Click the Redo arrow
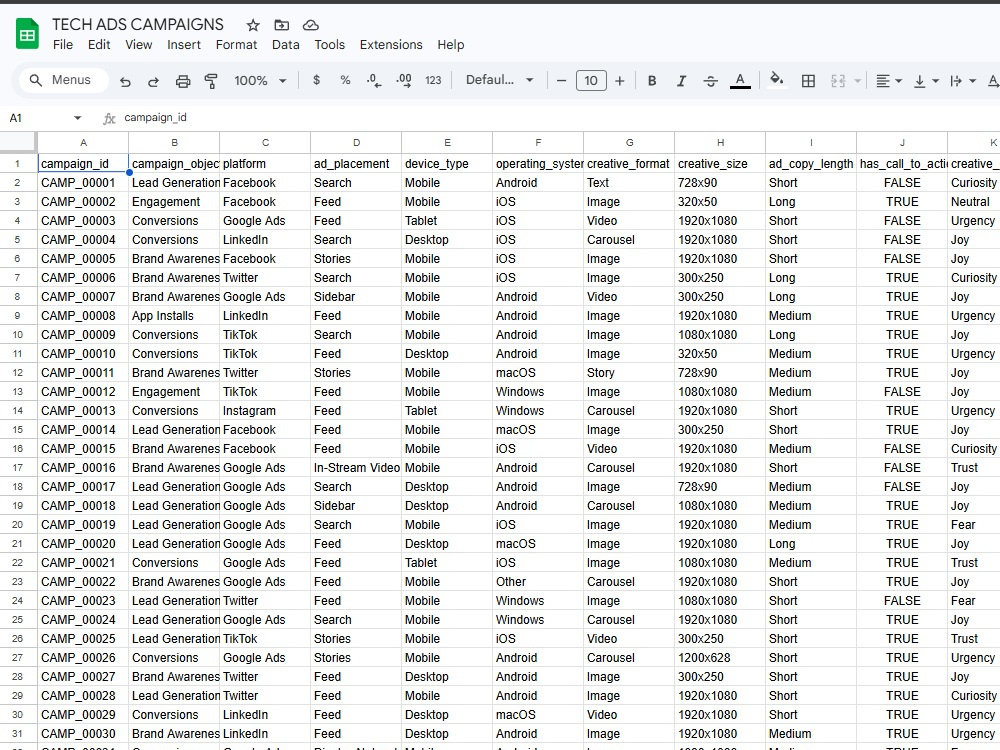1000x750 pixels. pos(154,81)
